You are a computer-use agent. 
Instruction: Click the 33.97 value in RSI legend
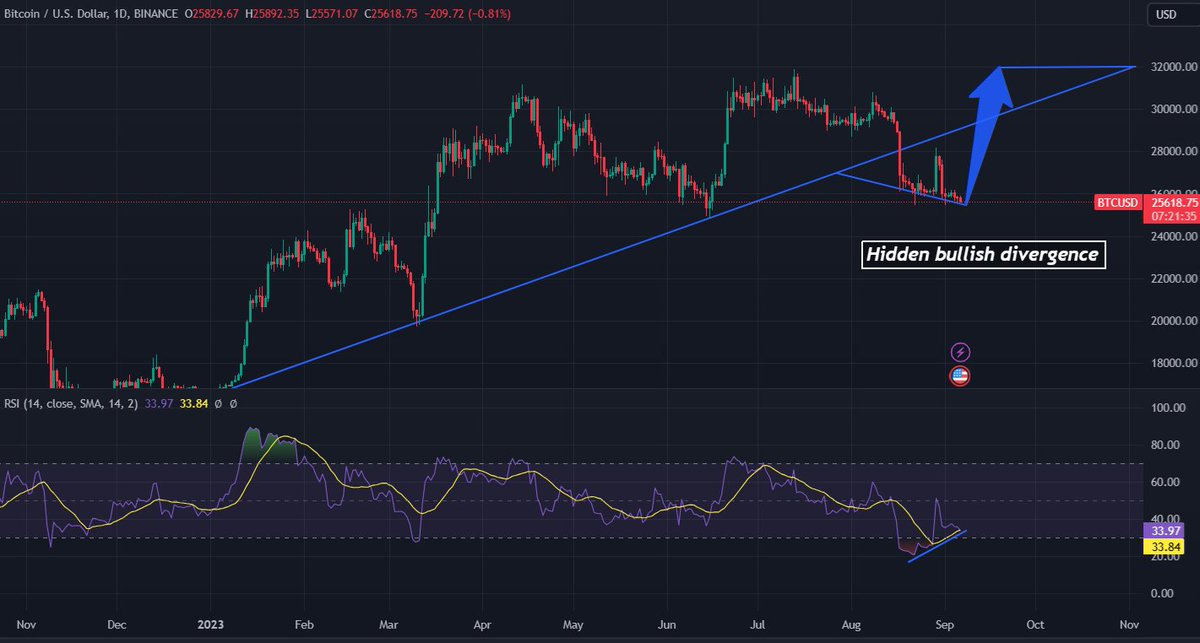point(158,403)
